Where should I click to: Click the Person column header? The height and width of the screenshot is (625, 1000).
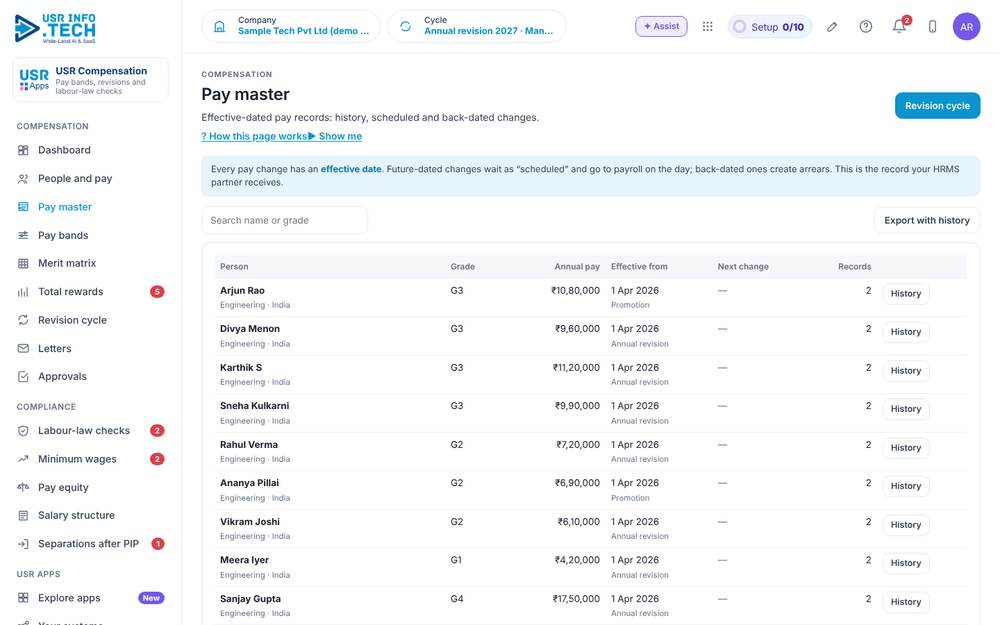234,267
